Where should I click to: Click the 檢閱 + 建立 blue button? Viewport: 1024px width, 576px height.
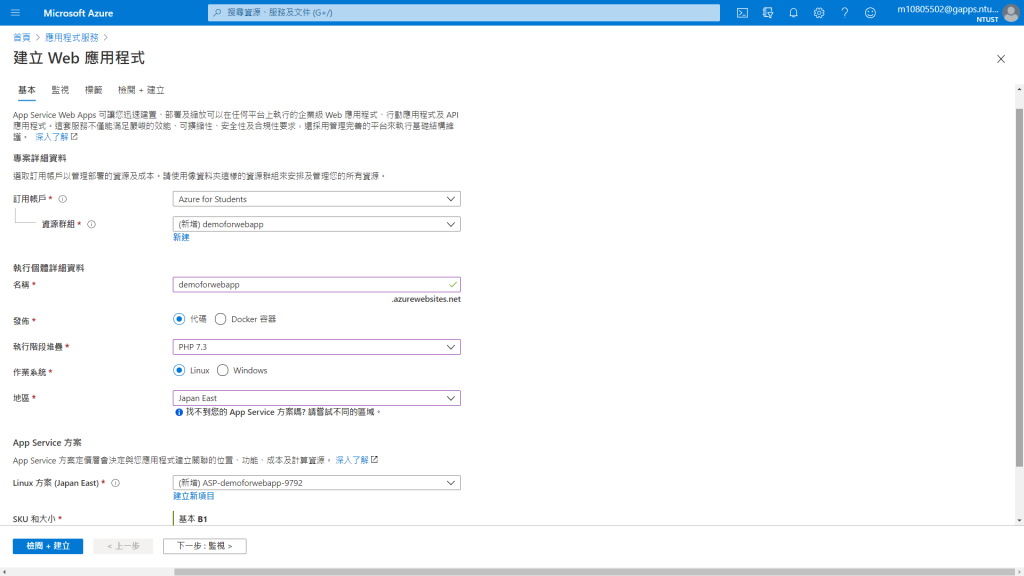pos(48,546)
